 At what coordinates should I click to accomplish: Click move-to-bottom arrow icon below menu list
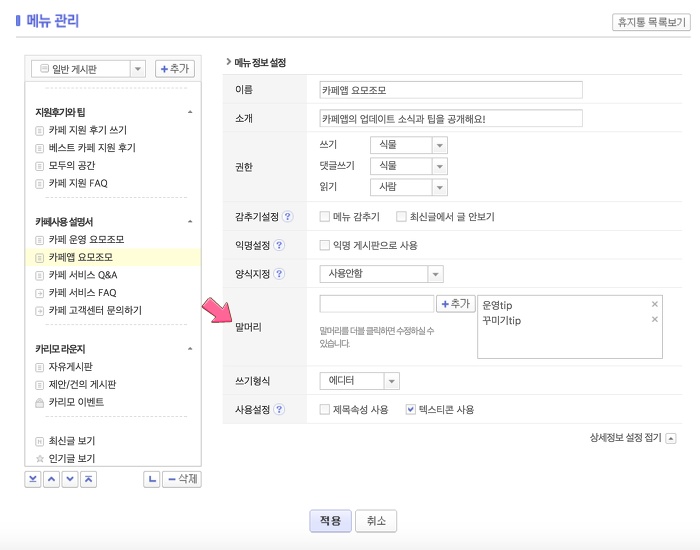tap(33, 479)
